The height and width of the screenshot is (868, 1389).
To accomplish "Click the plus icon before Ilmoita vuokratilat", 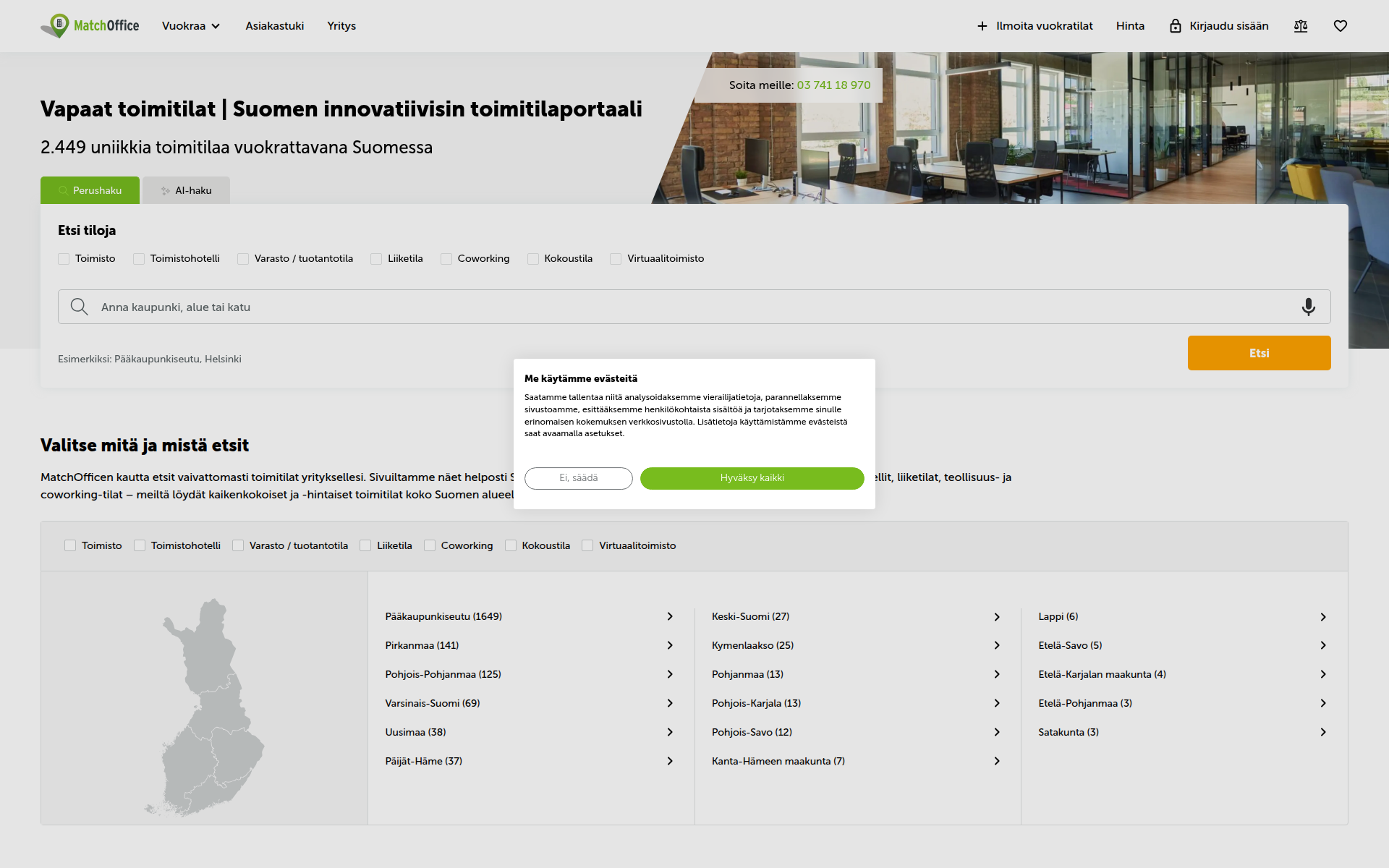I will pos(982,26).
